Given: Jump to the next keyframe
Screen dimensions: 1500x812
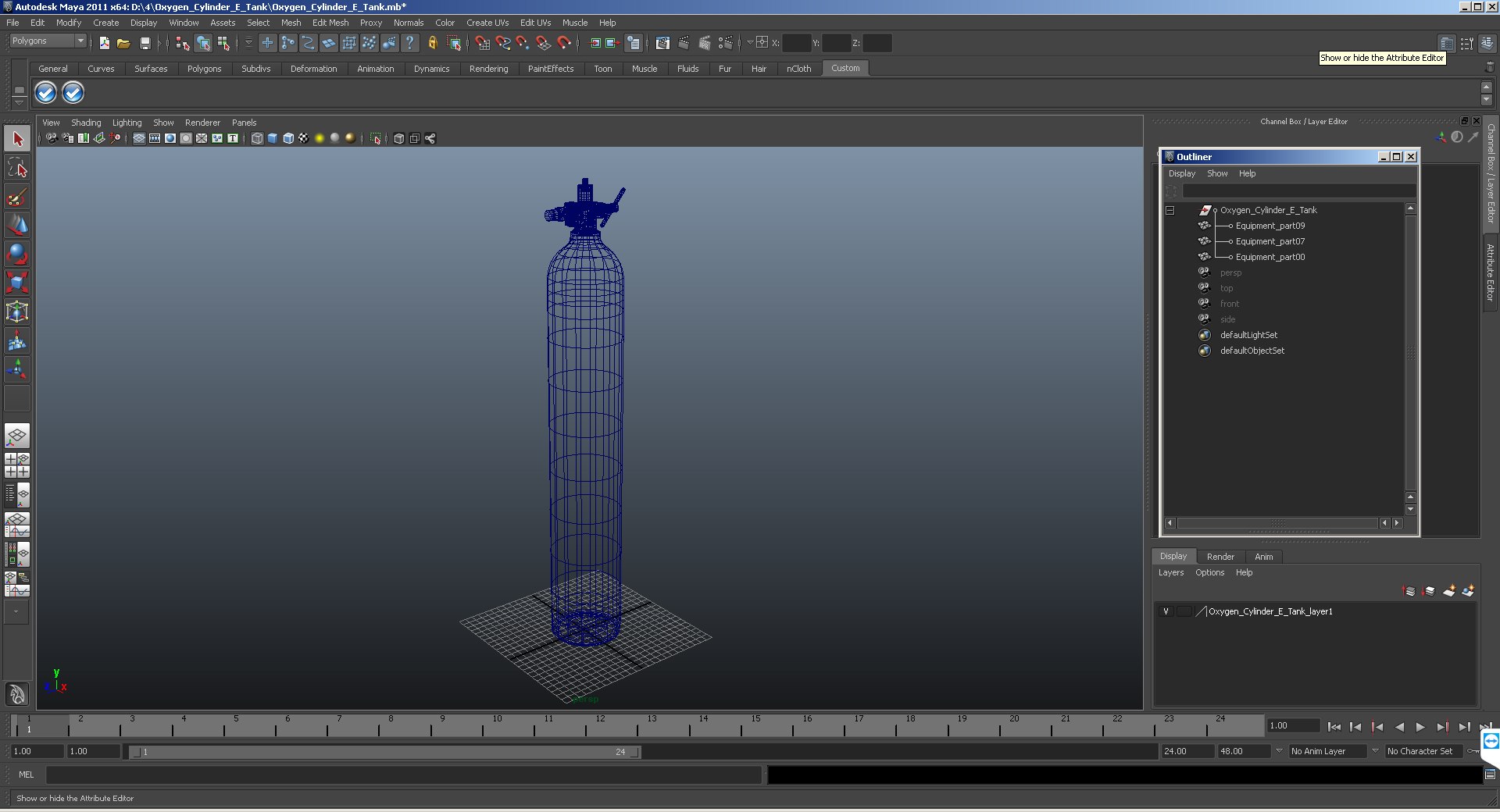Looking at the screenshot, I should (1442, 727).
